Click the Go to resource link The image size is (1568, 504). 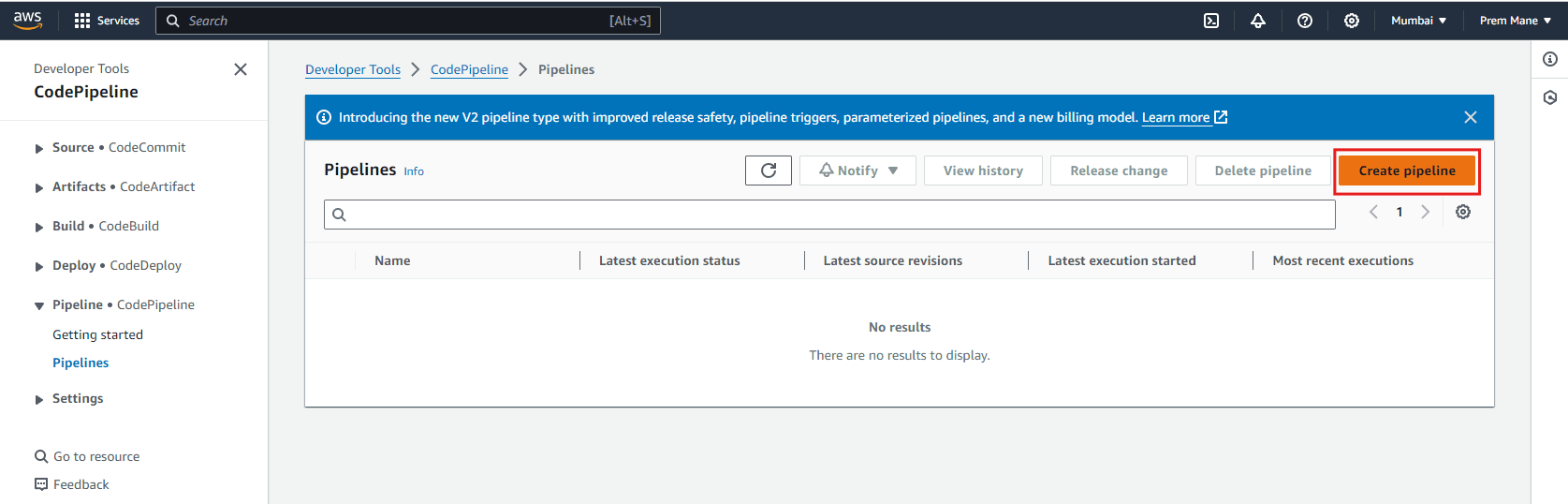(x=96, y=456)
